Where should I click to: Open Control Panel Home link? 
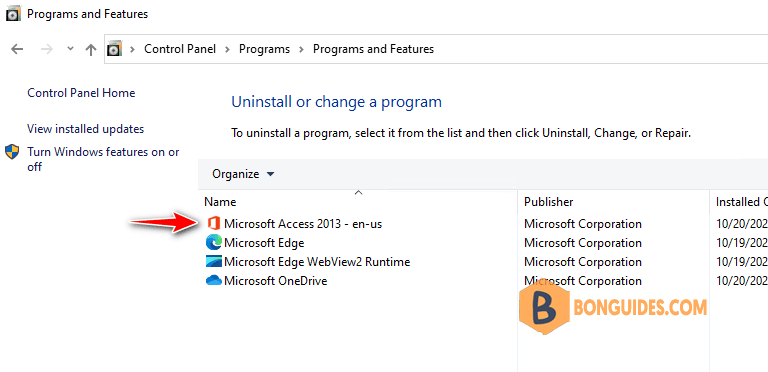coord(81,93)
